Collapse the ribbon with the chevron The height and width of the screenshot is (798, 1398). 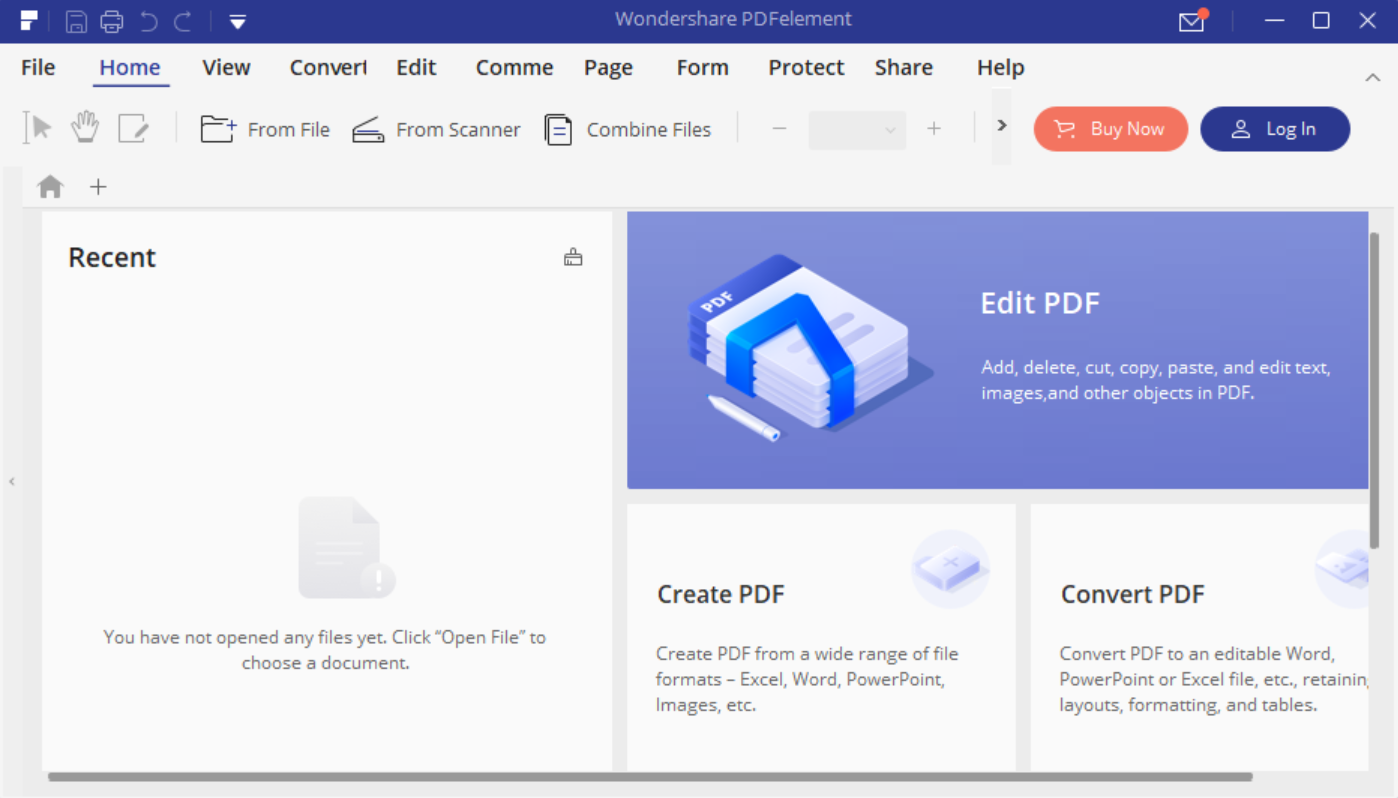(1373, 78)
